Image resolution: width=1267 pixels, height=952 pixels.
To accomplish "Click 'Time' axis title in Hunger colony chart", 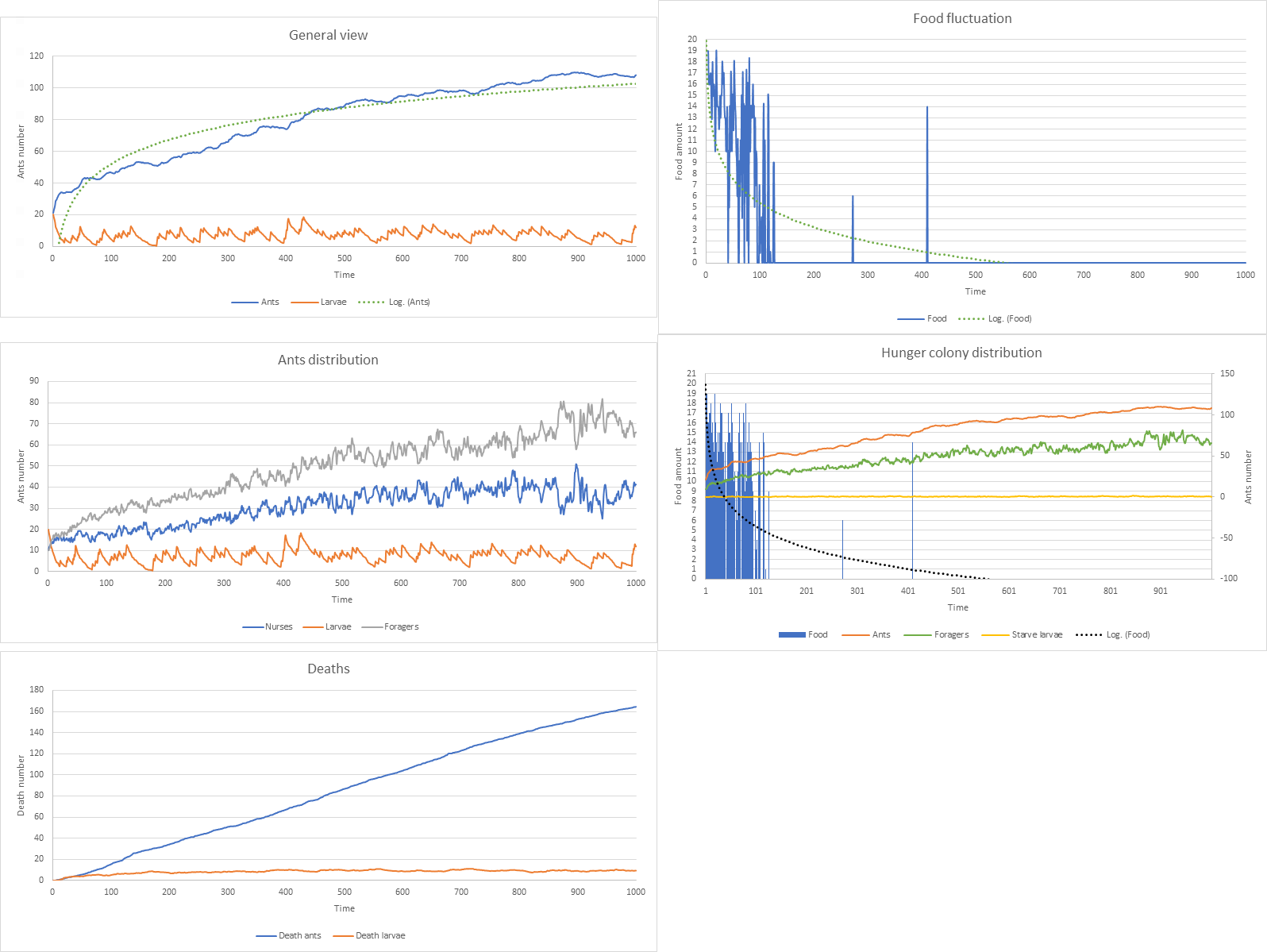I will pos(958,607).
